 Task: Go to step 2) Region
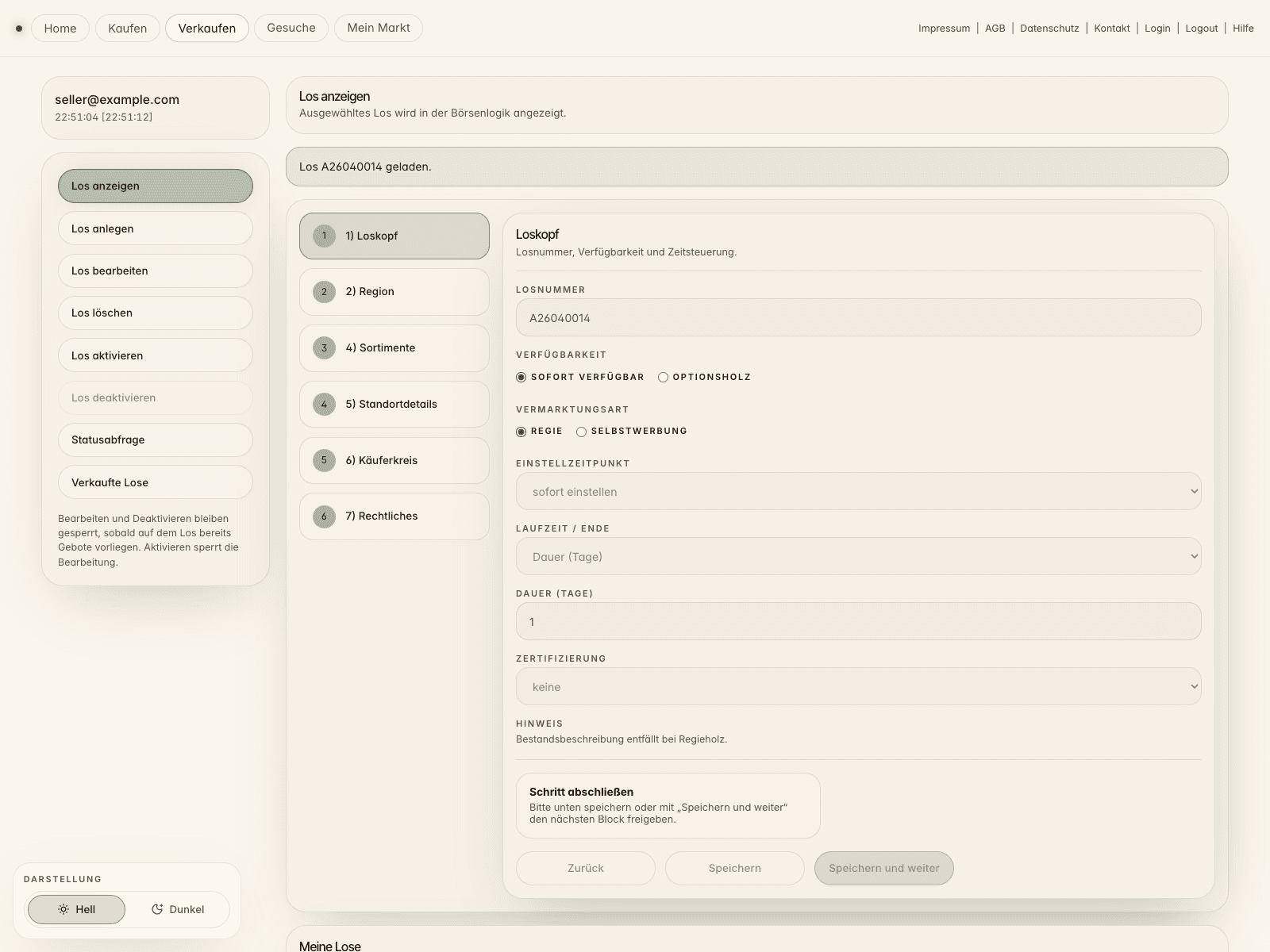(394, 292)
